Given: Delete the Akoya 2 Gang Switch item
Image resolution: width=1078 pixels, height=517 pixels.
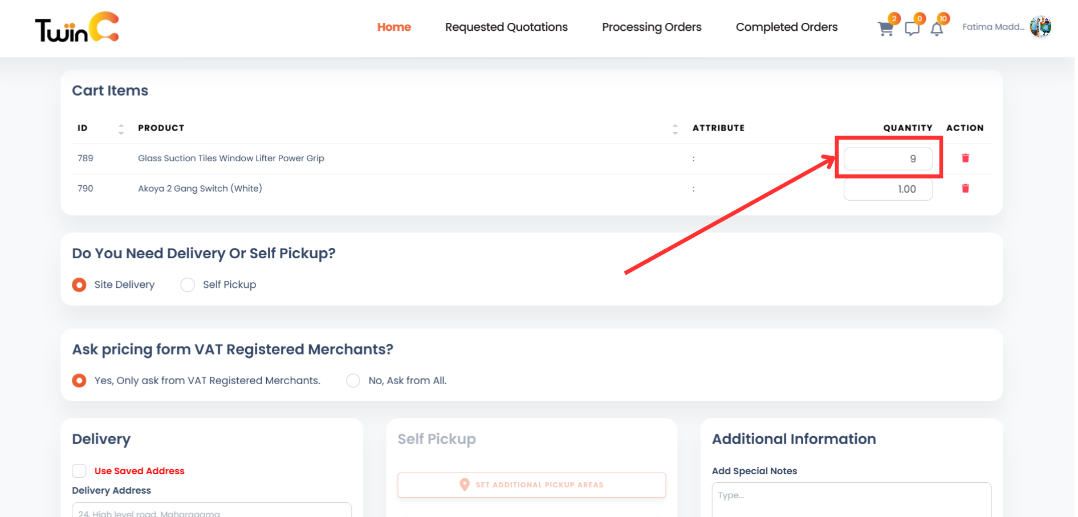Looking at the screenshot, I should tap(965, 188).
